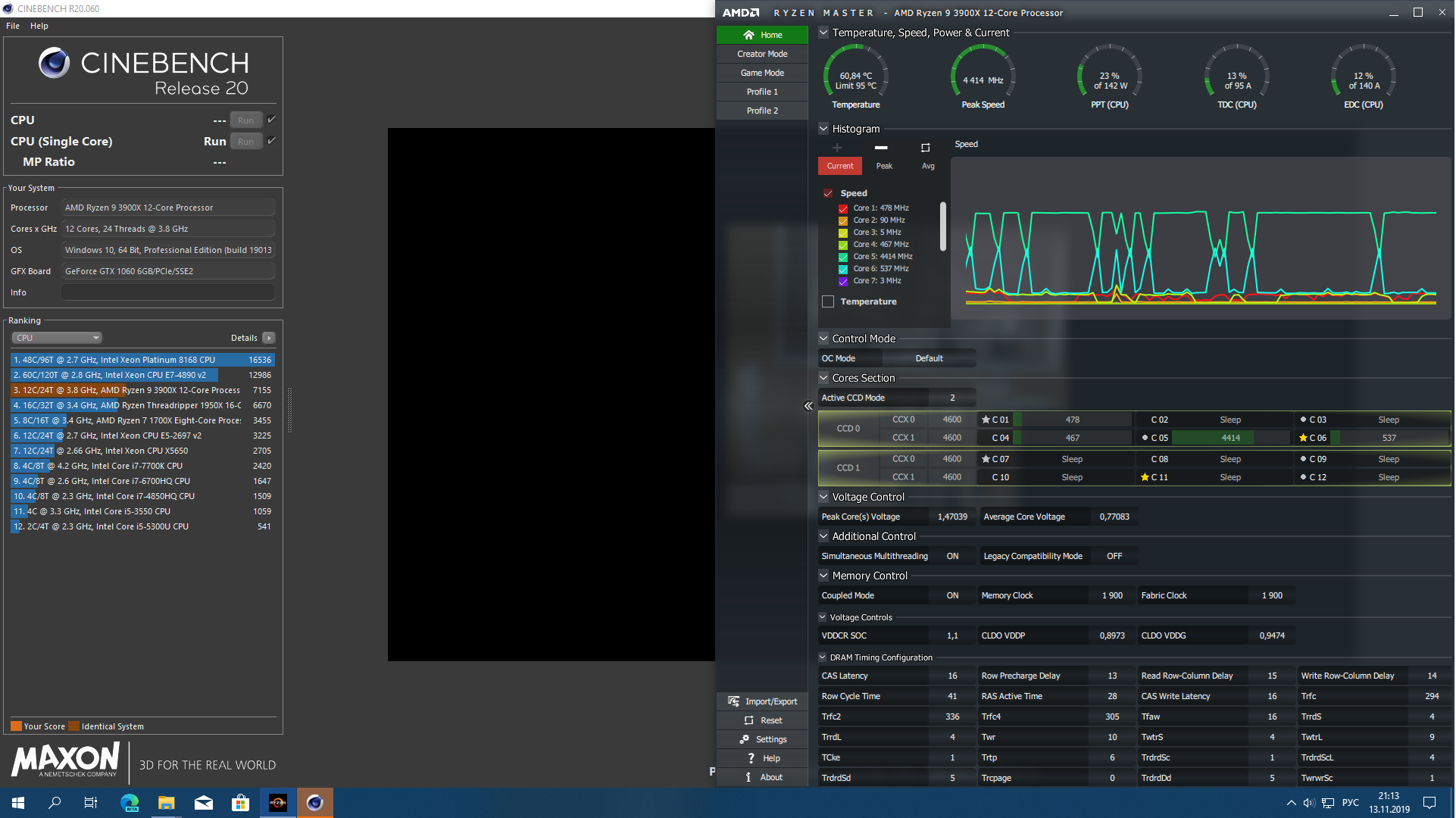Click the Reset icon in sidebar
The width and height of the screenshot is (1456, 818).
pos(748,720)
